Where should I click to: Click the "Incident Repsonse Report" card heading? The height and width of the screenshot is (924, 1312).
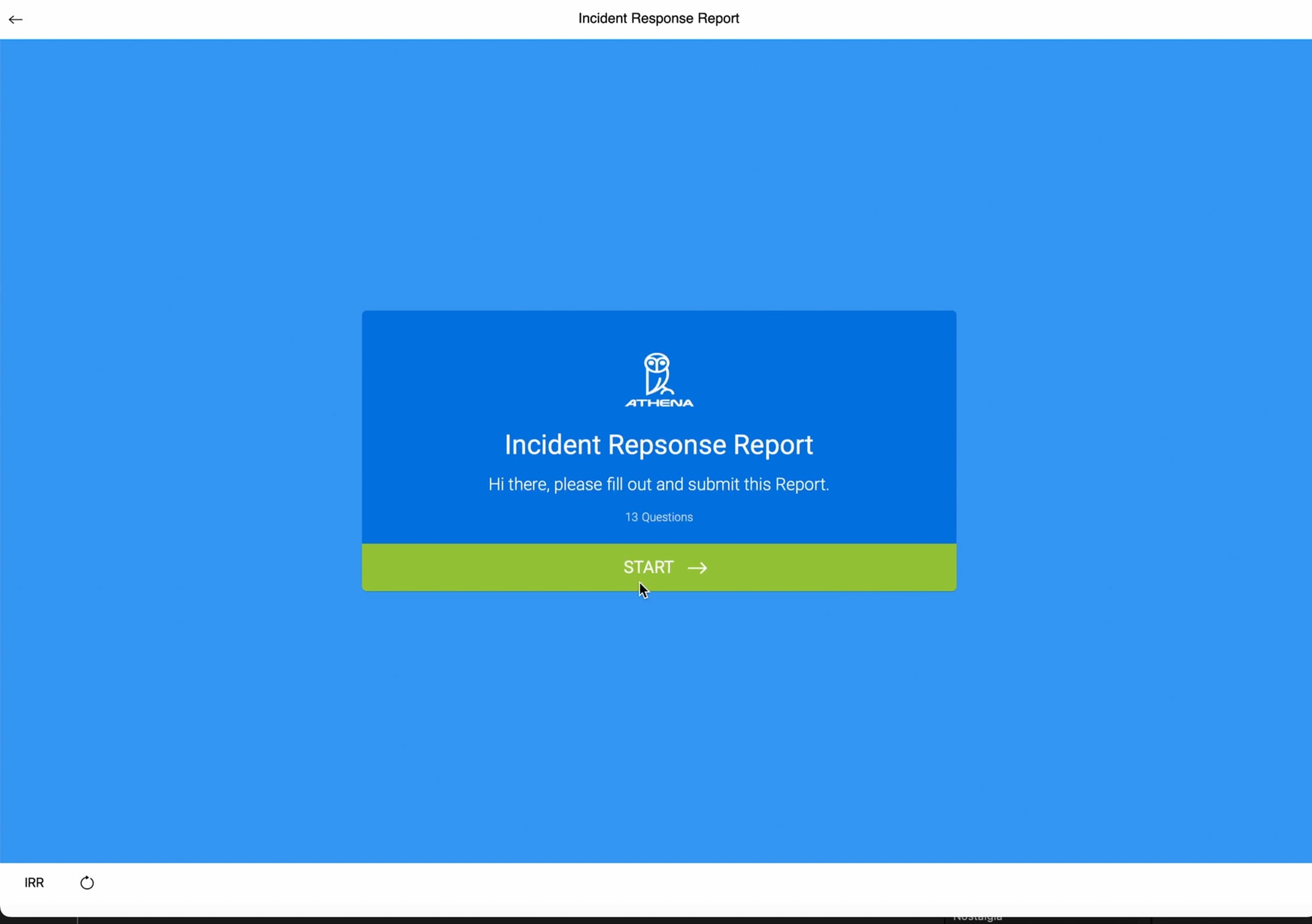(659, 445)
